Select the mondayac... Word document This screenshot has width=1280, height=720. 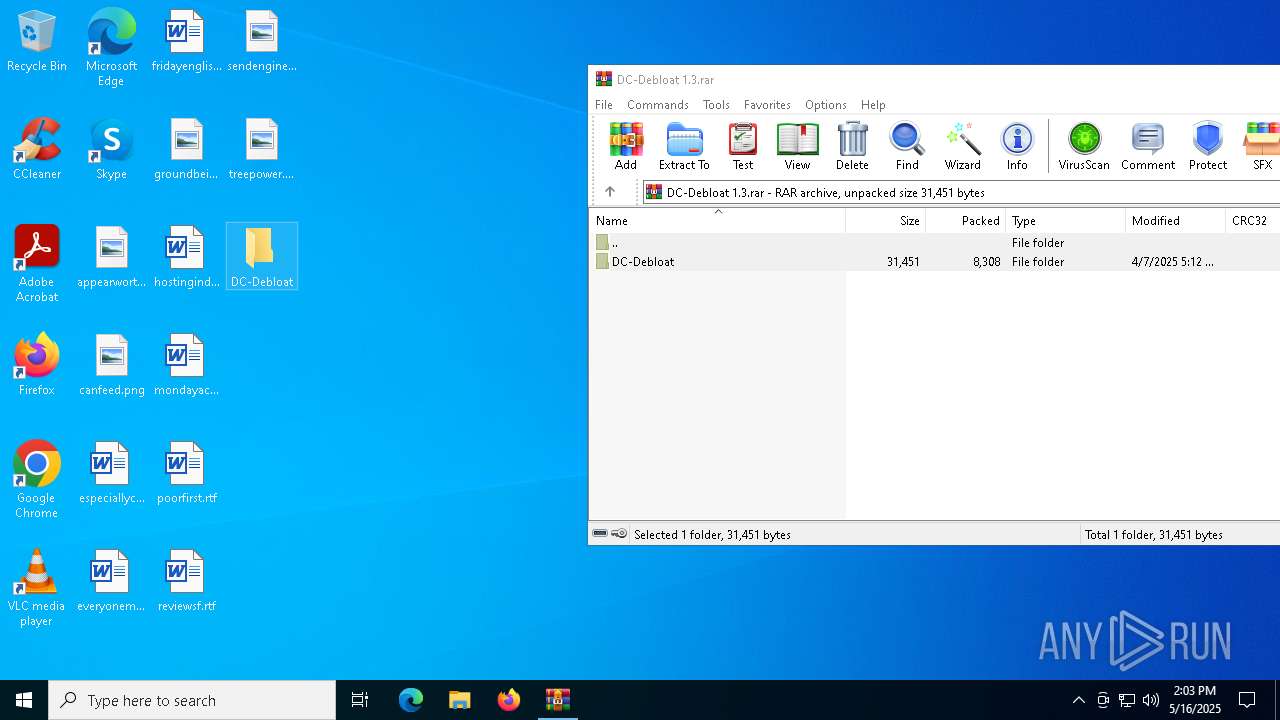[x=187, y=366]
